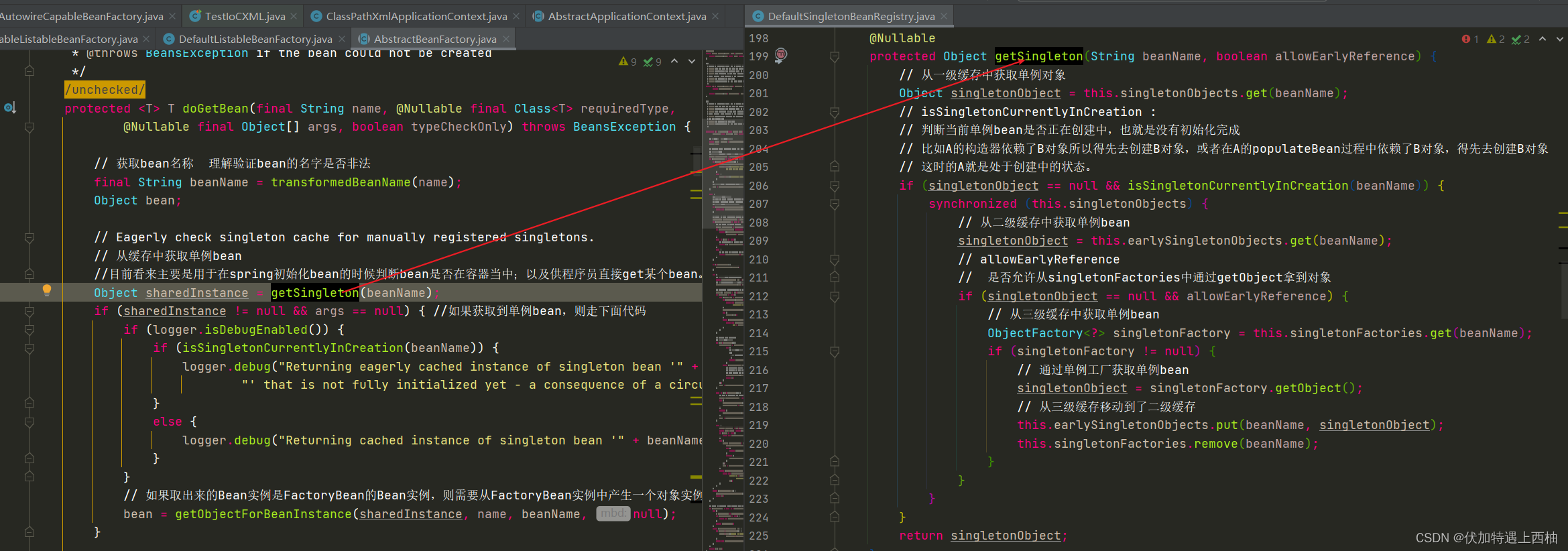Viewport: 1568px width, 551px height.
Task: Select the AbstractBeanFactory.java tab
Action: click(x=434, y=39)
